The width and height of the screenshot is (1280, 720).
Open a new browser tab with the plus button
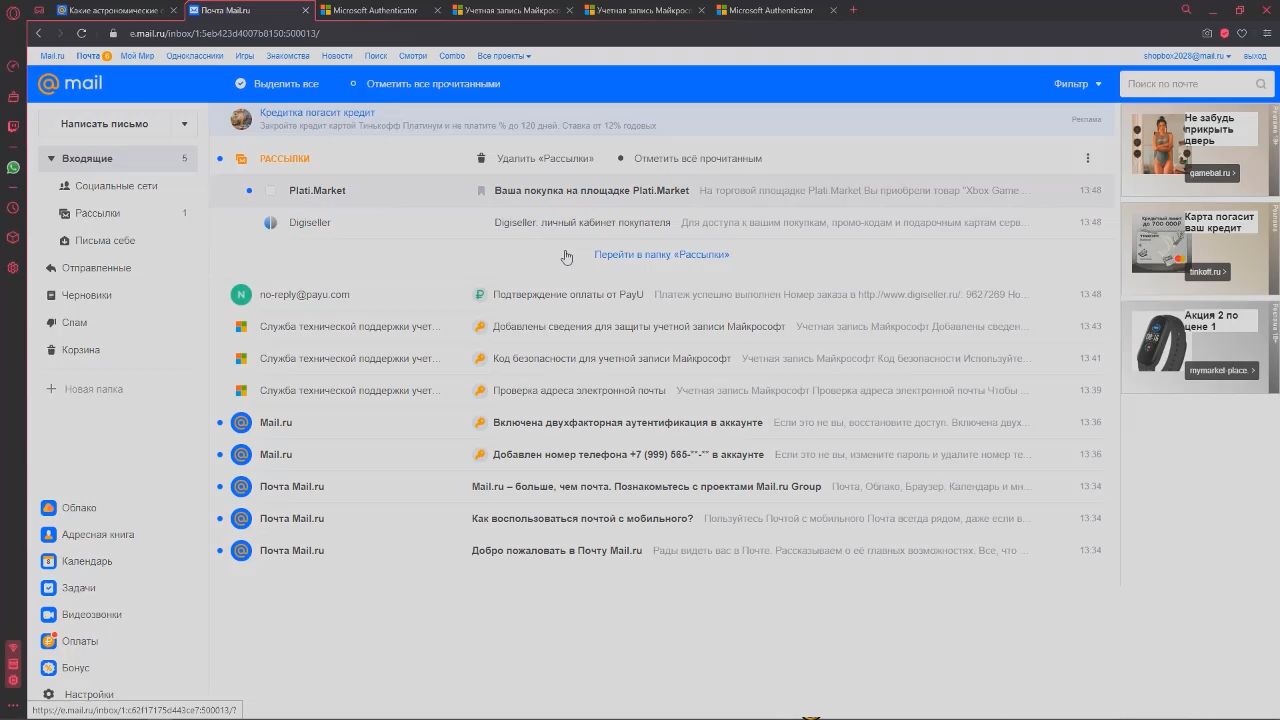click(853, 10)
